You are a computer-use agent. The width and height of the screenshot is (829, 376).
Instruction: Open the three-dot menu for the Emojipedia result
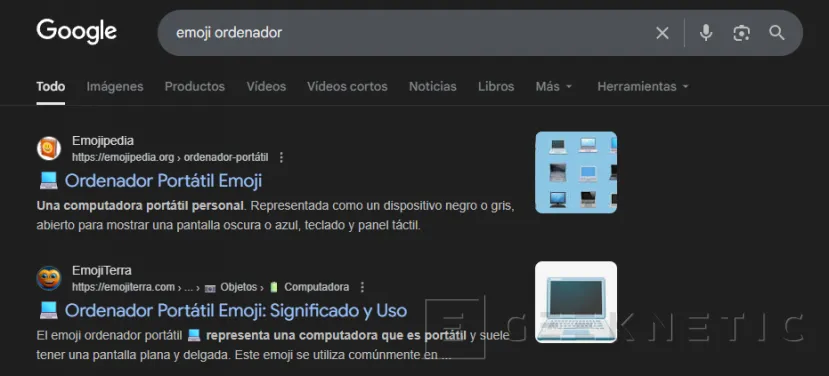coord(281,157)
